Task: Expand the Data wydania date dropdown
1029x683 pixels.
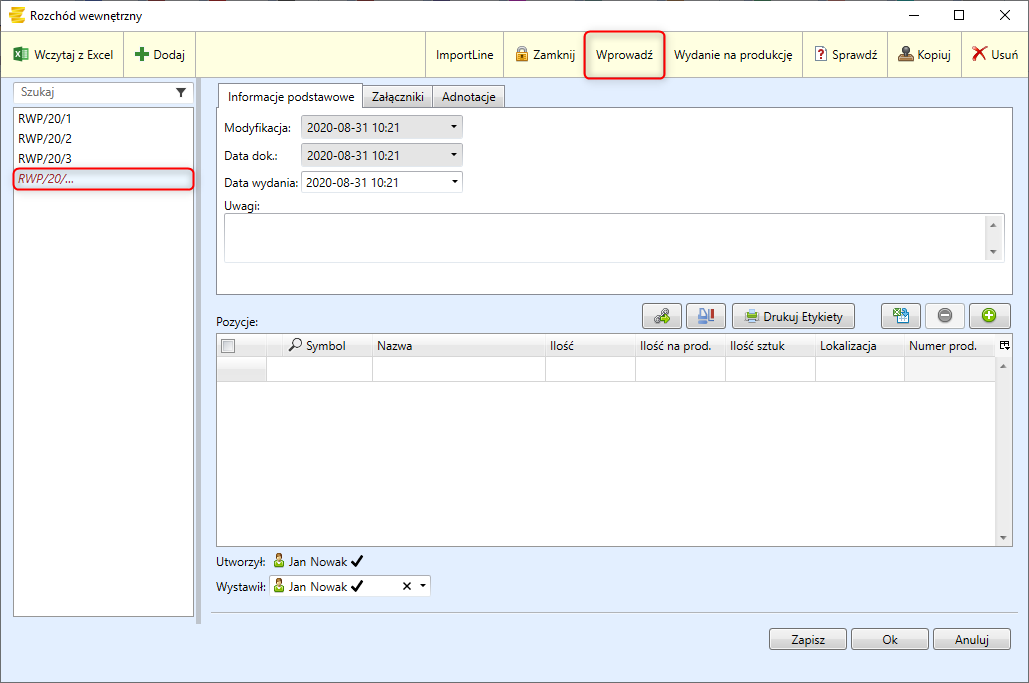Action: click(454, 182)
